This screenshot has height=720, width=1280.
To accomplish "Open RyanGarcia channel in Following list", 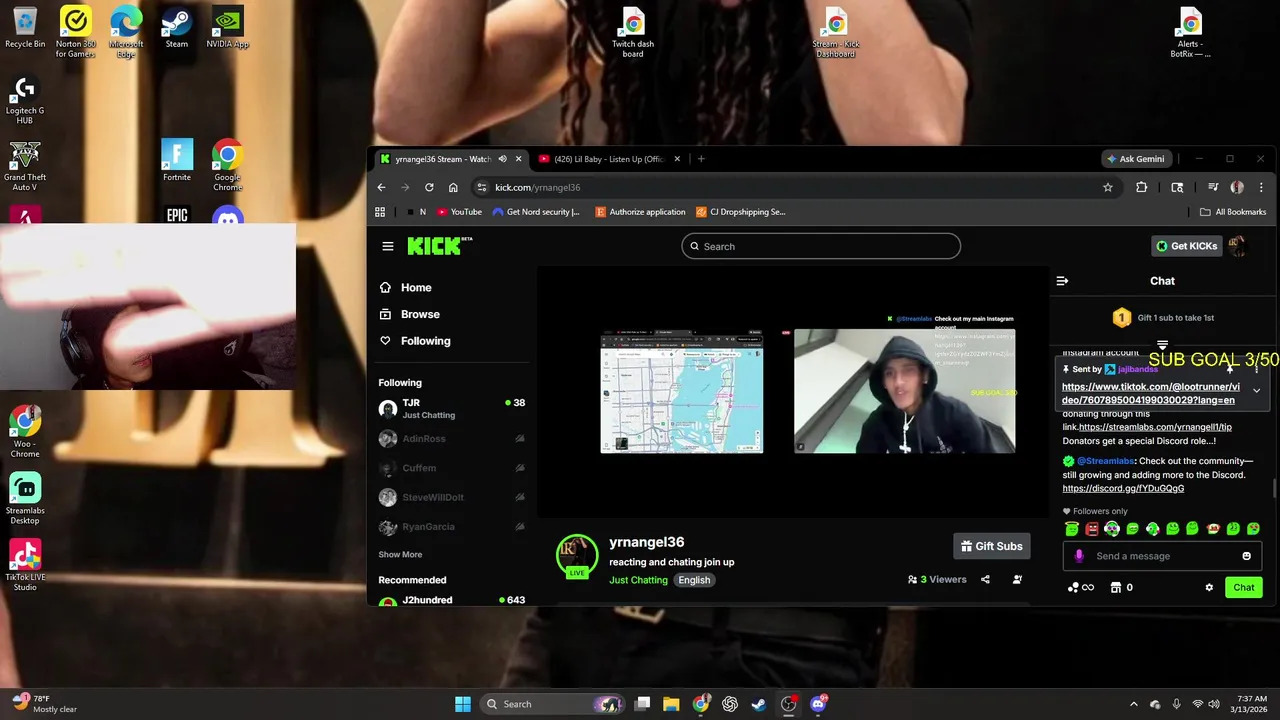I will (452, 527).
